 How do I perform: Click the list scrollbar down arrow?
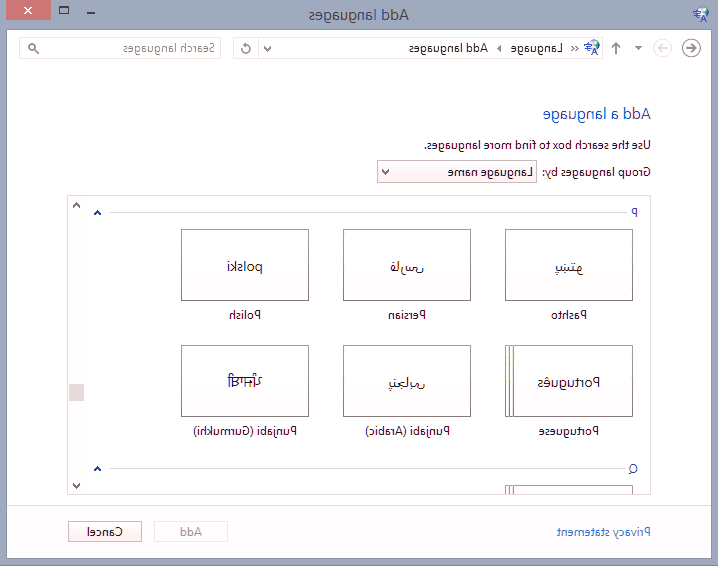click(76, 485)
